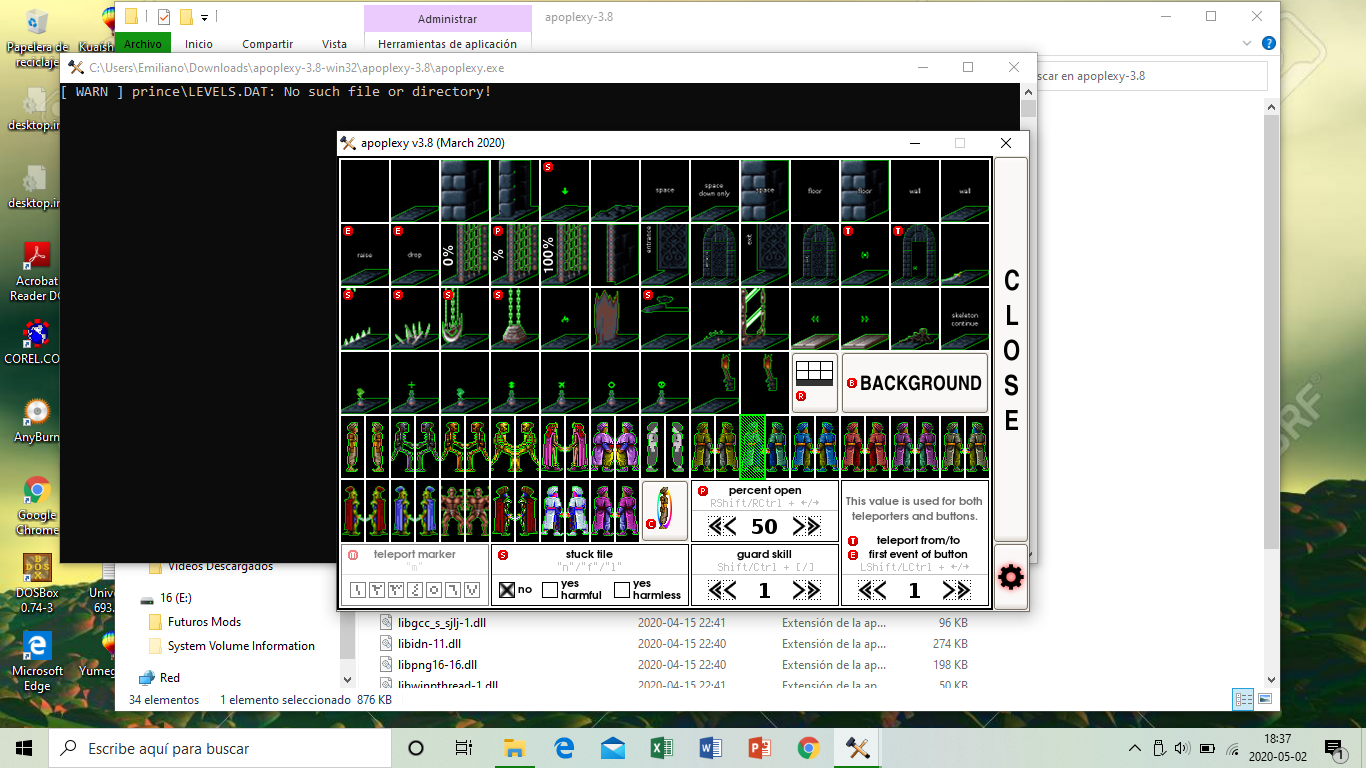This screenshot has height=768, width=1366.
Task: Select the first teleport marker symbol
Action: point(360,590)
